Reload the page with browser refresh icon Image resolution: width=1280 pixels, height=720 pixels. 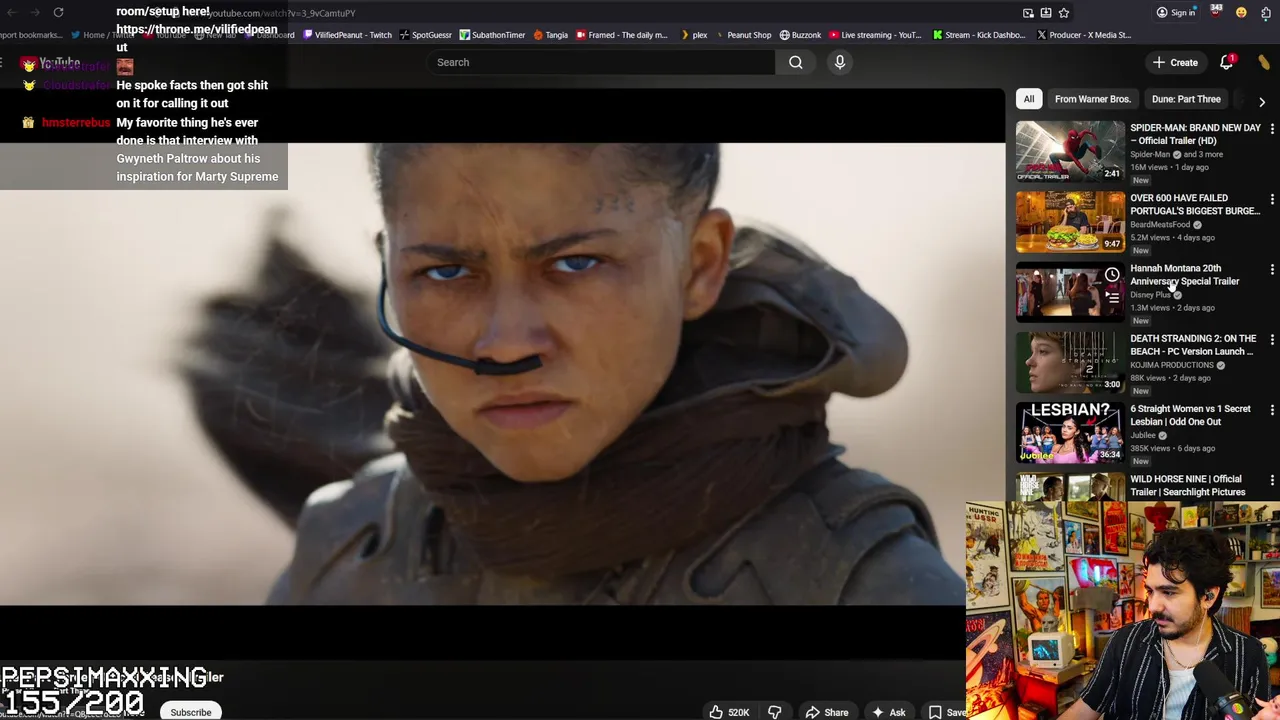[x=58, y=12]
